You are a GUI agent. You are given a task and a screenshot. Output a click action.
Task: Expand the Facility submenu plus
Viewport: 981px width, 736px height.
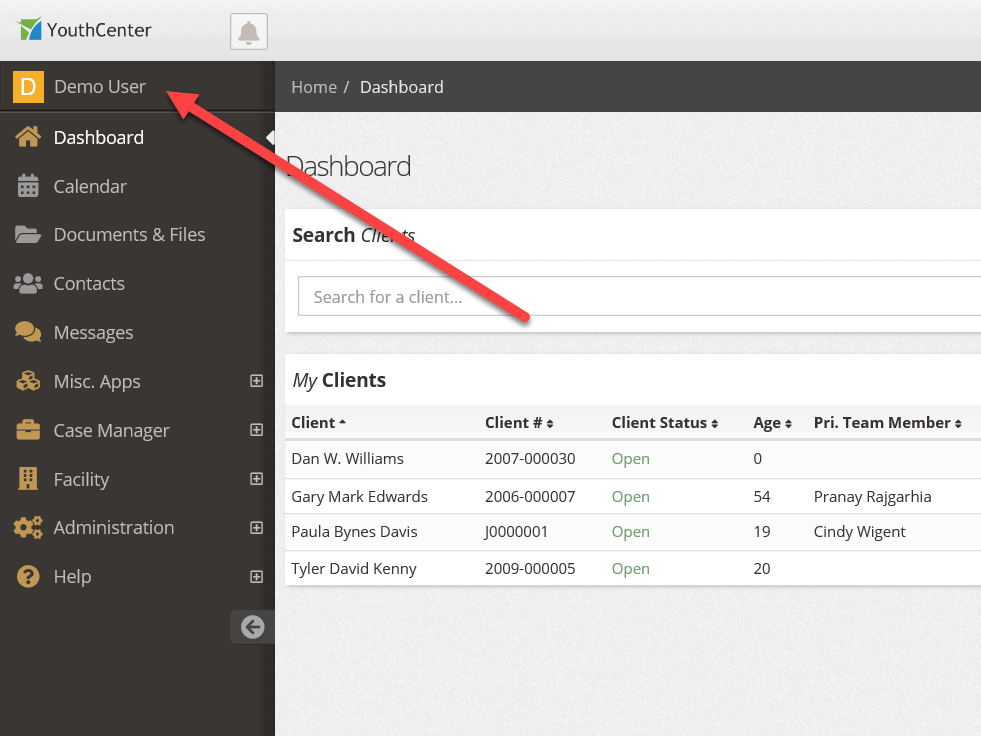(257, 478)
